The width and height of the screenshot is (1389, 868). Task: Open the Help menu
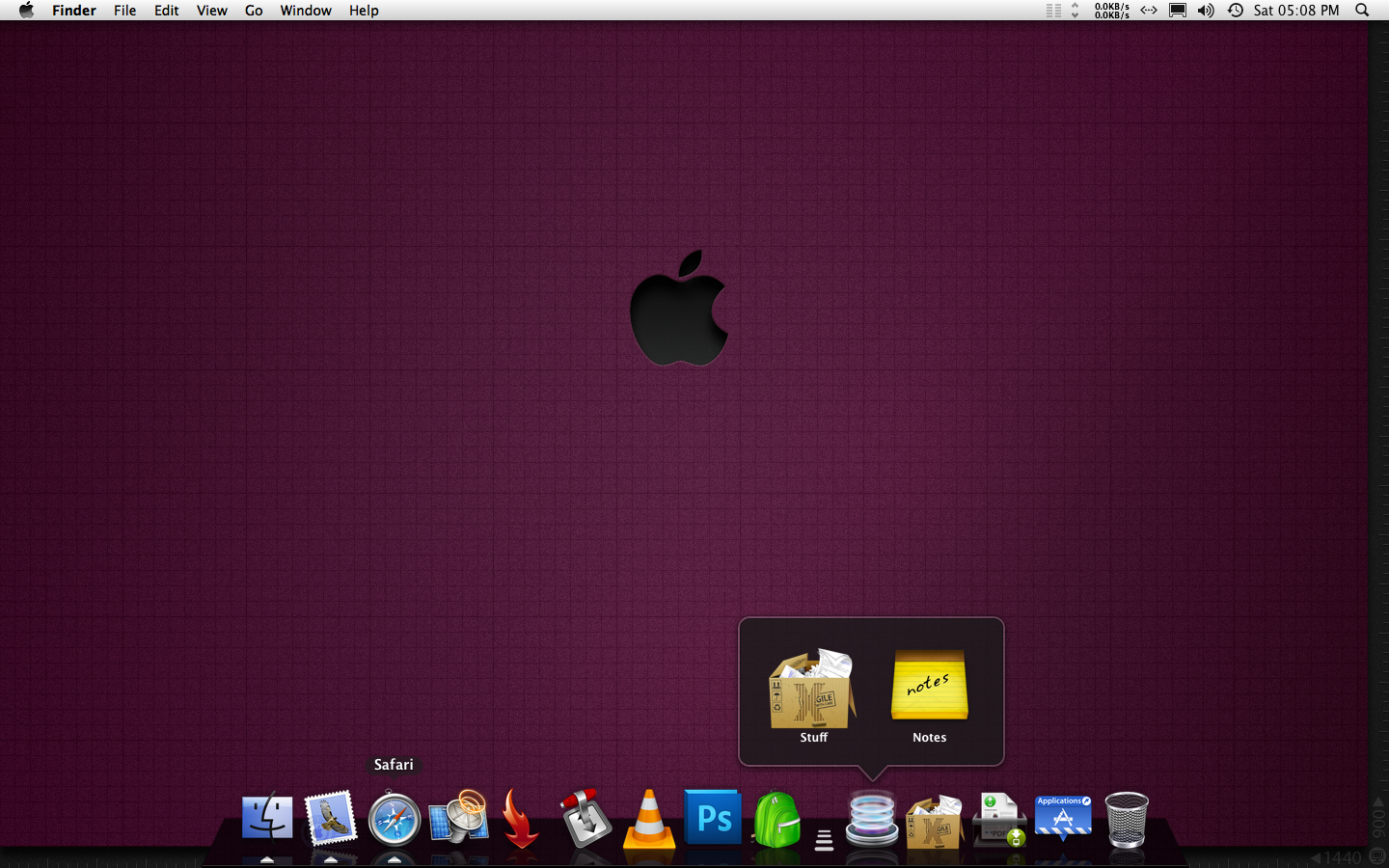364,11
